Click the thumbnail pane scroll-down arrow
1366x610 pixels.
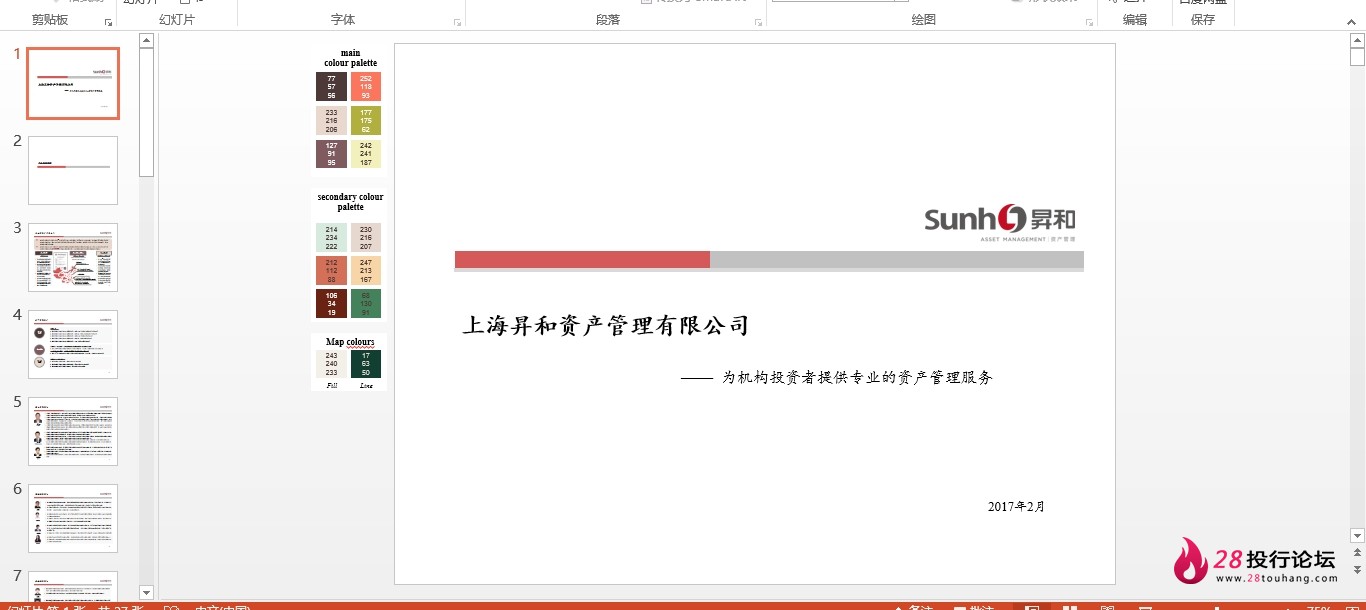(146, 592)
